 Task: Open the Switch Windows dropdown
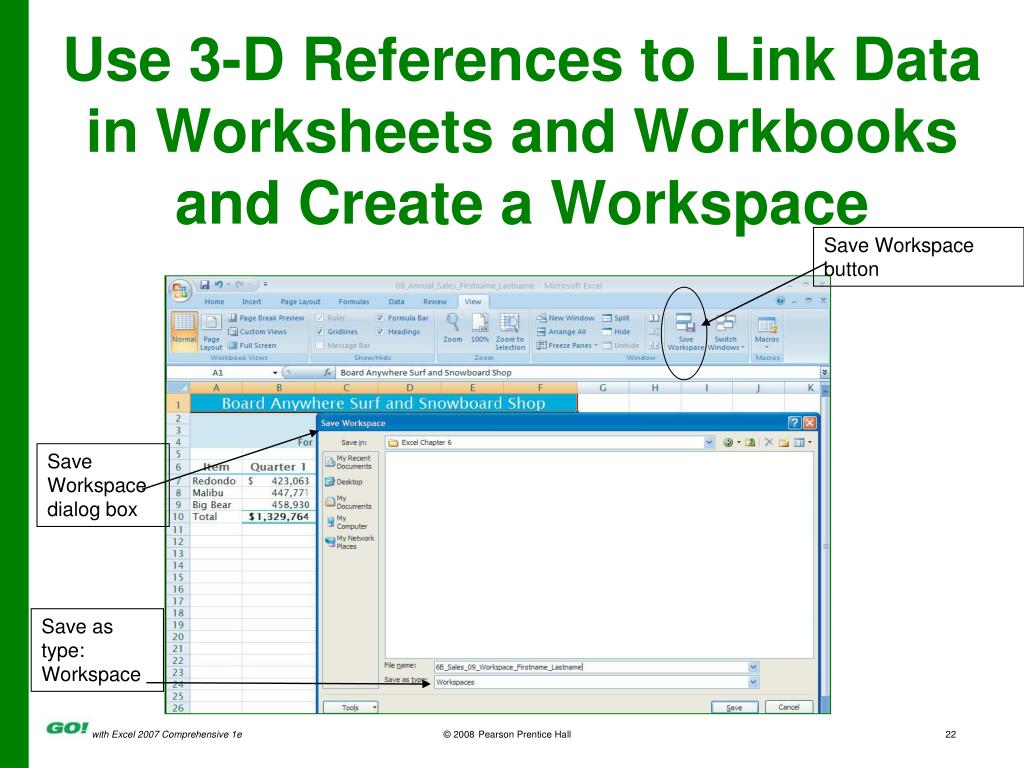tap(726, 332)
